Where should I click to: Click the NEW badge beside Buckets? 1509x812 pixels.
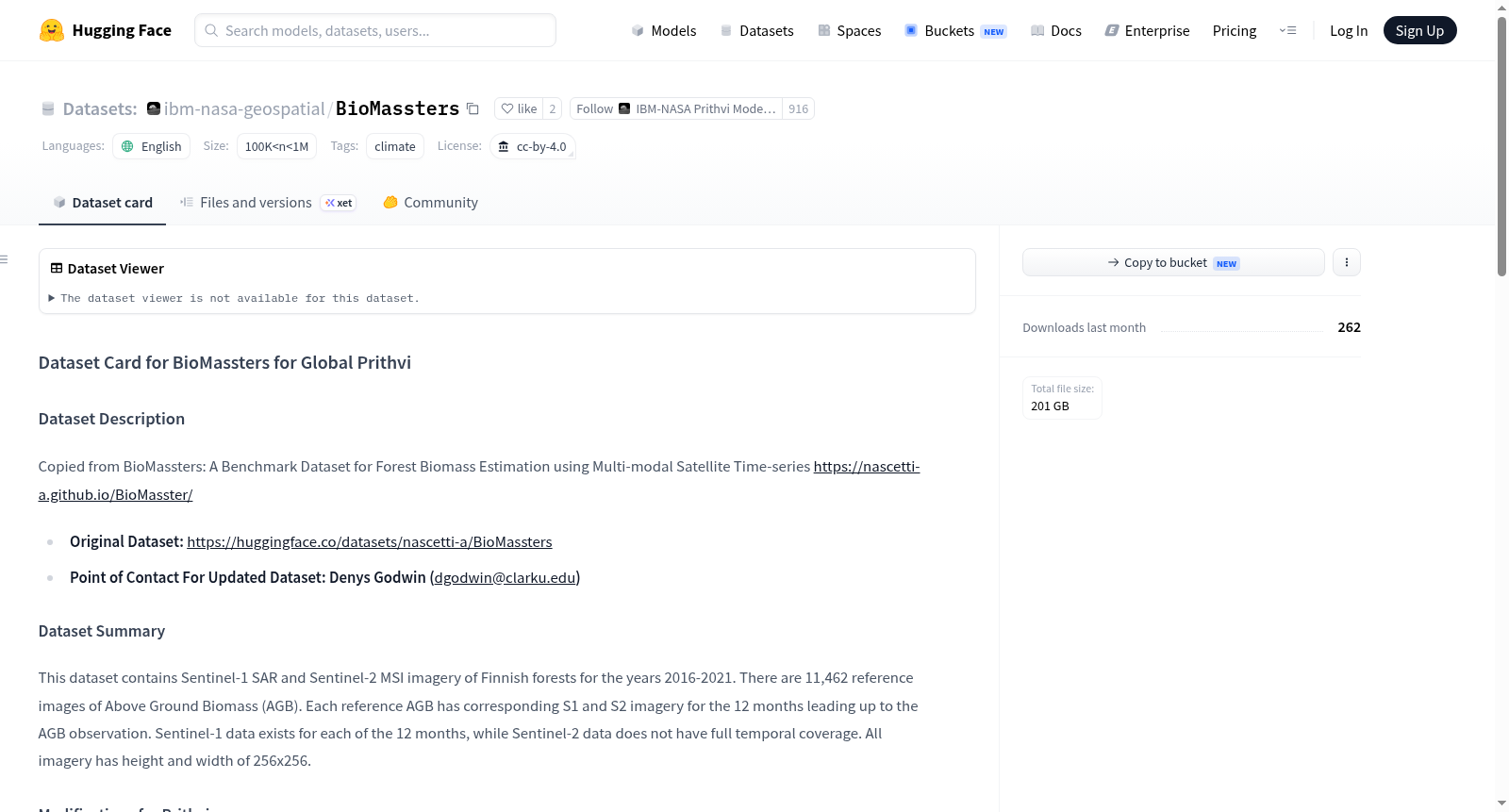pyautogui.click(x=994, y=31)
